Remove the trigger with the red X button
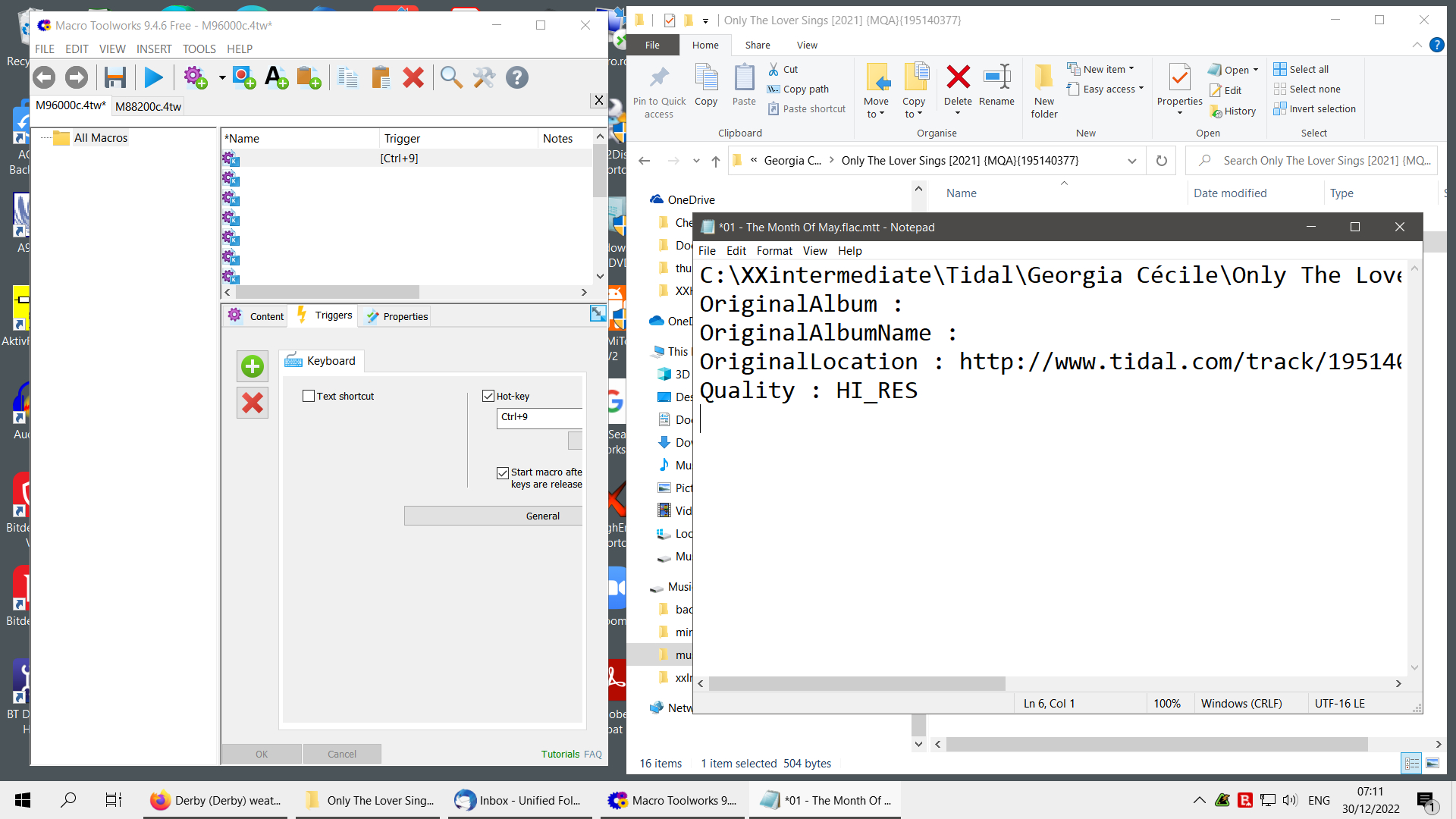The image size is (1456, 819). [x=253, y=403]
